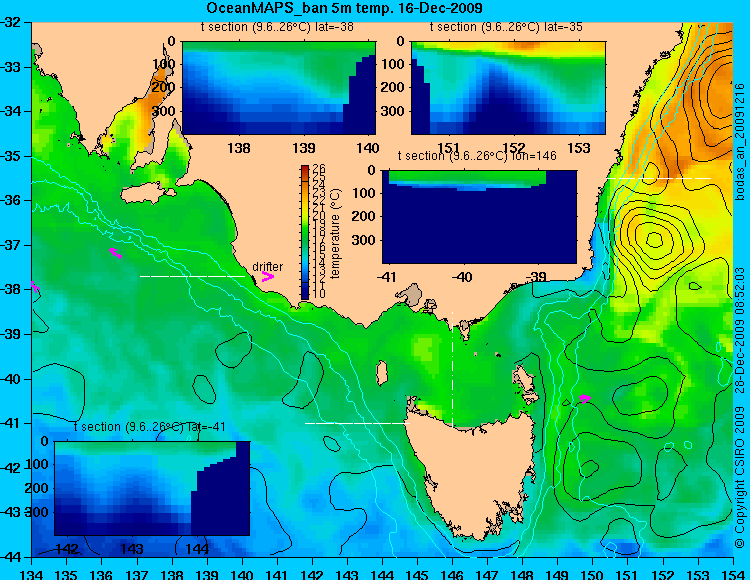Click the '149' longitude label on the bottom axis
The image size is (750, 580).
click(x=558, y=574)
